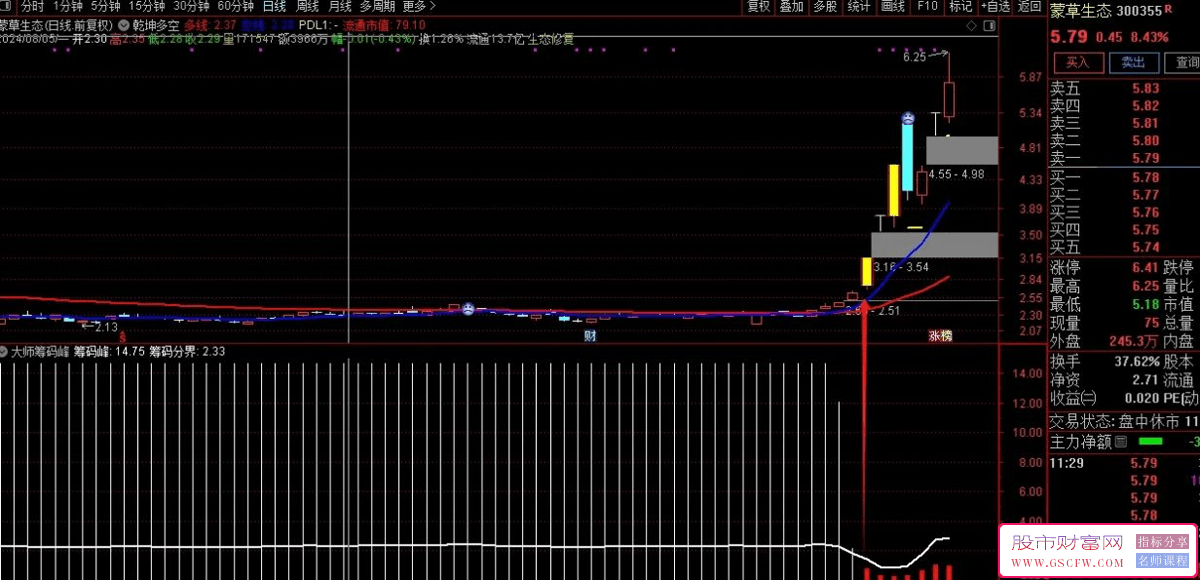Viewport: 1200px width, 580px height.
Task: Click the face icon on the flat trend line
Action: pos(467,309)
